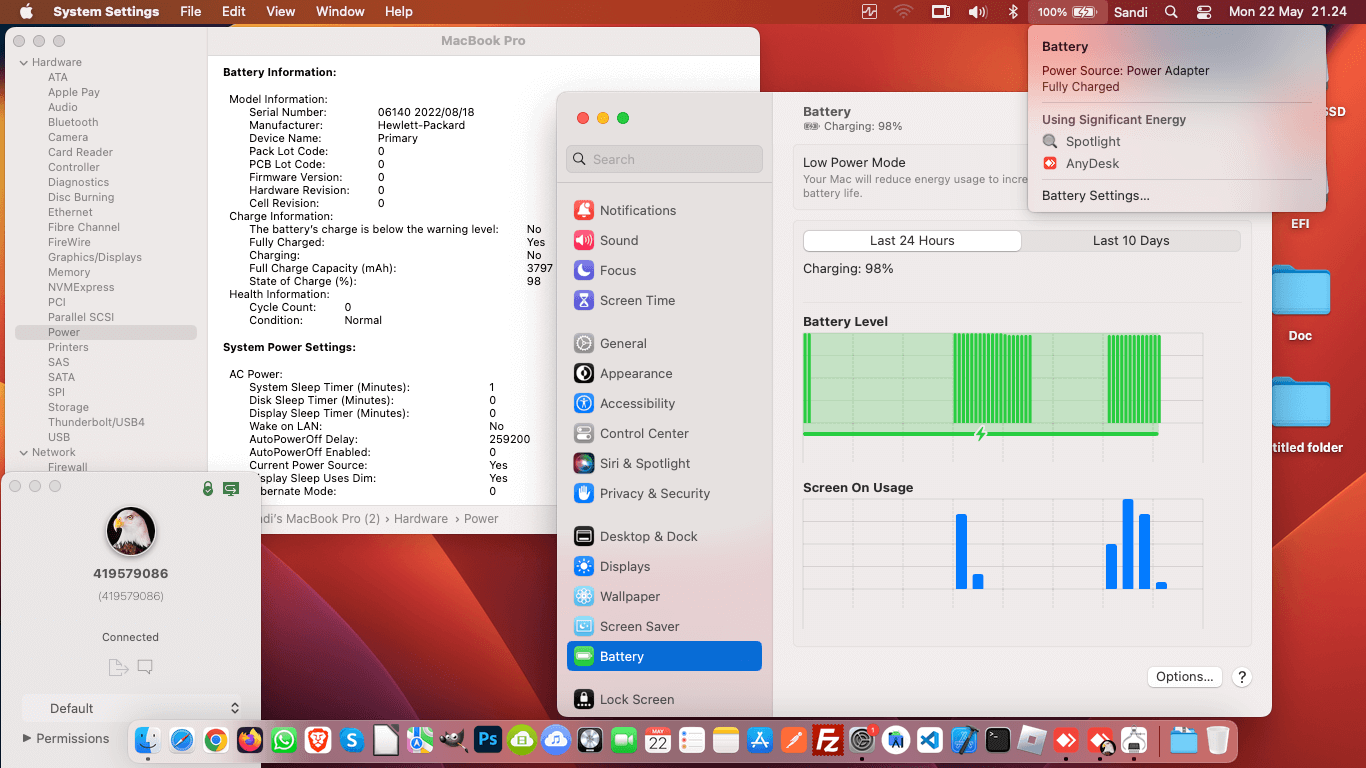1366x768 pixels.
Task: Launch Photoshop from the Dock
Action: click(487, 740)
